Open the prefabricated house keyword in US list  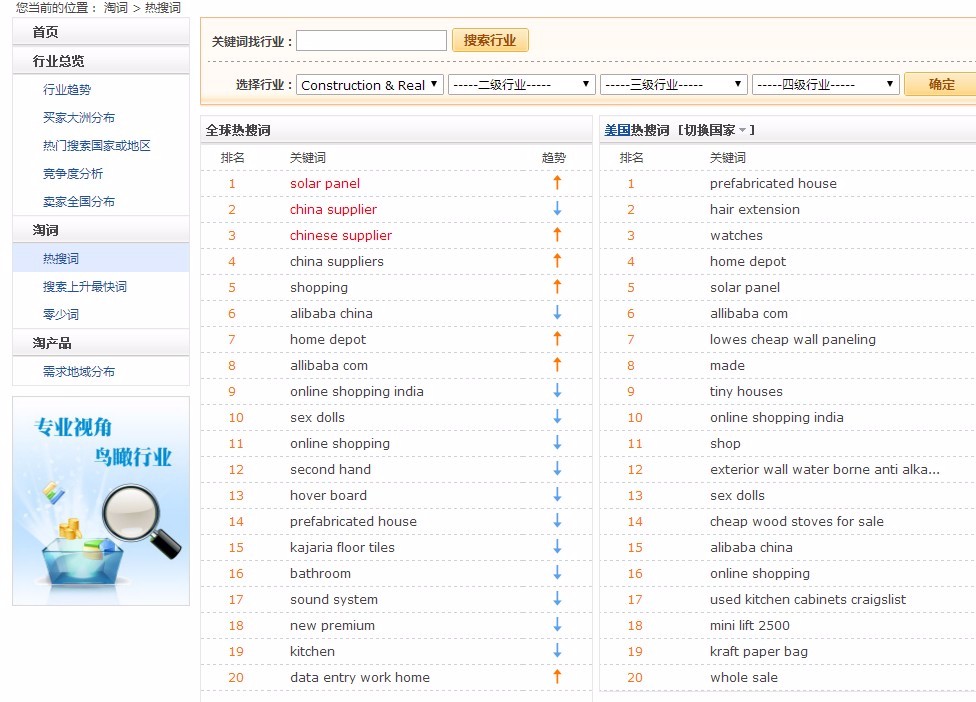pos(773,183)
